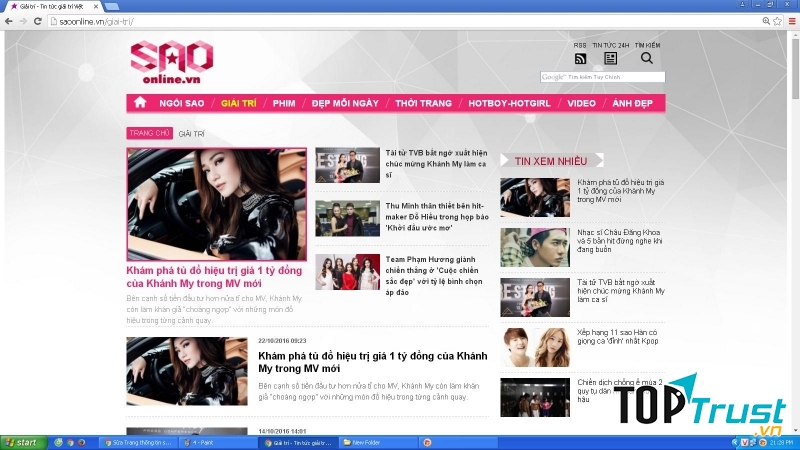
Task: Click the GIẢI TRÍ breadcrumb
Action: point(191,134)
